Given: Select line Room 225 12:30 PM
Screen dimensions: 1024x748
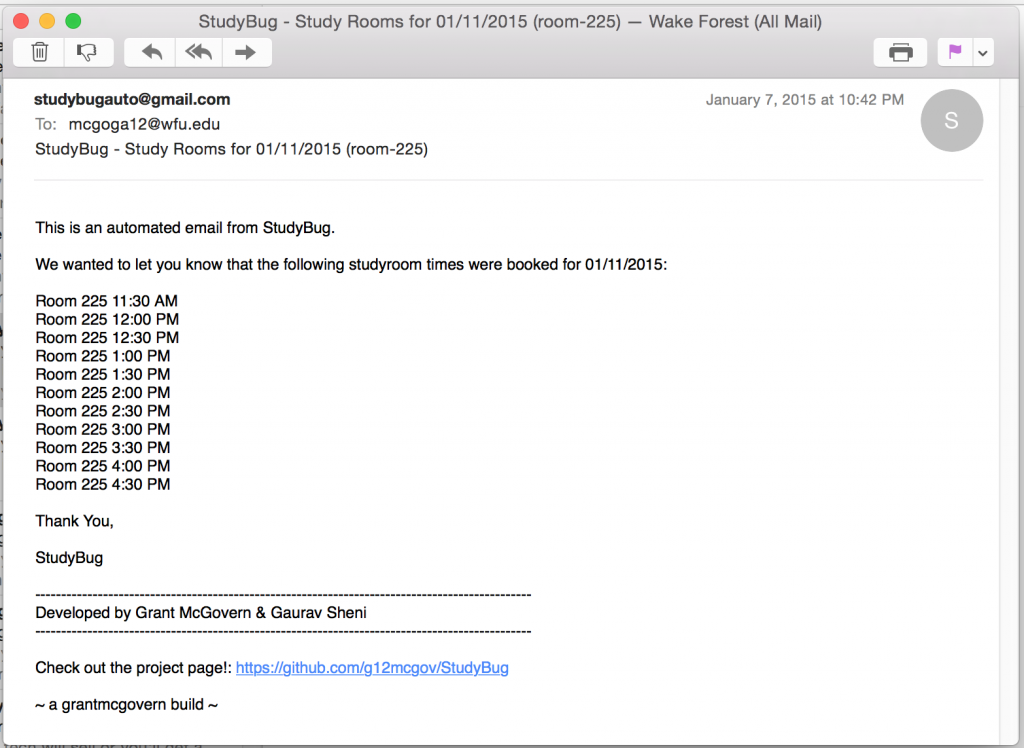Looking at the screenshot, I should click(x=107, y=338).
